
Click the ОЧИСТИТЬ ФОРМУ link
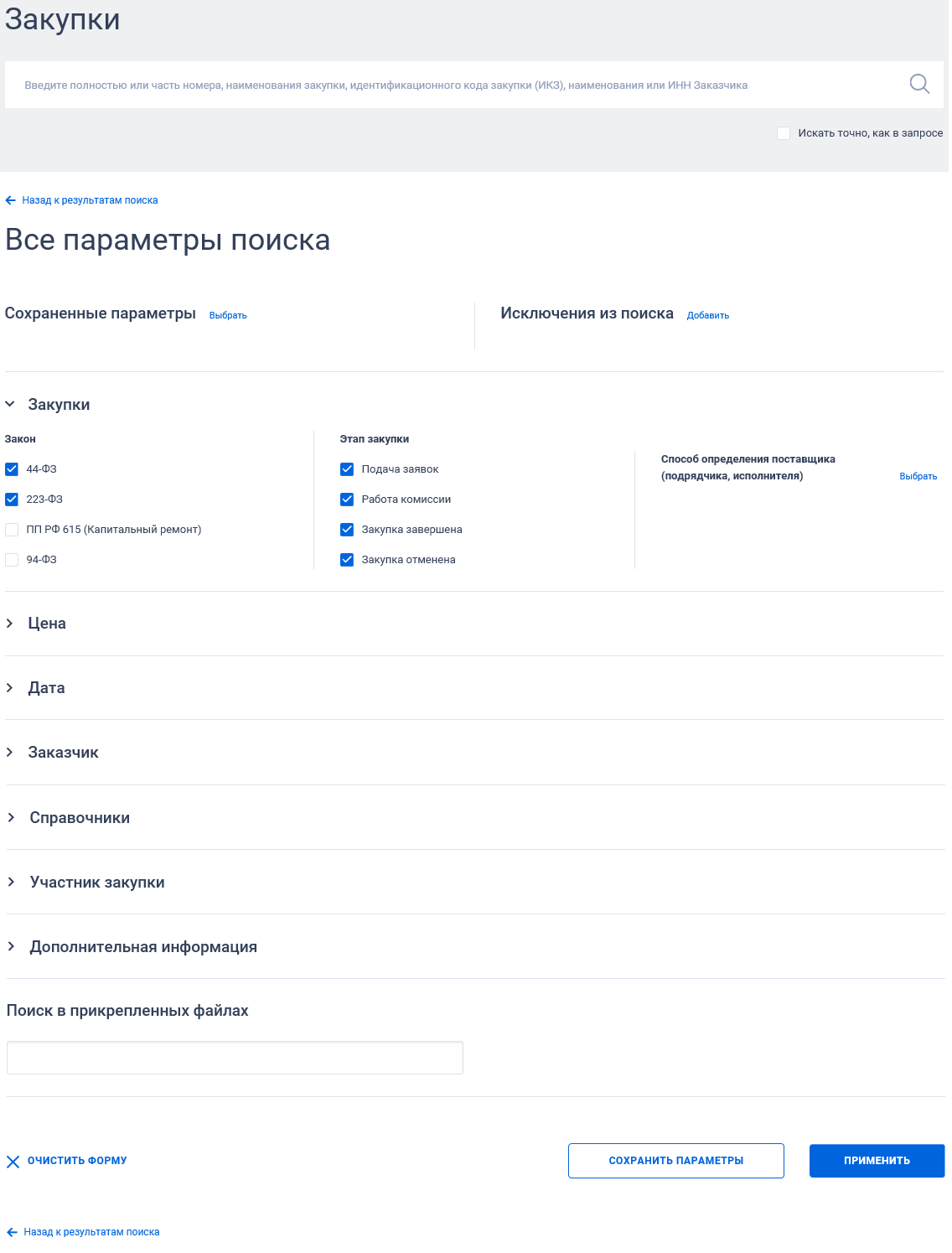(x=77, y=1161)
